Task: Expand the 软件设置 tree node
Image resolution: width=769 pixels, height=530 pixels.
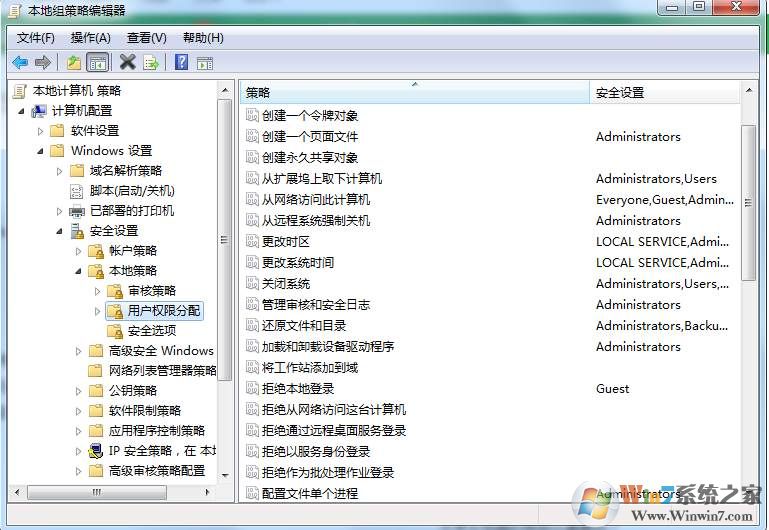Action: click(x=40, y=131)
